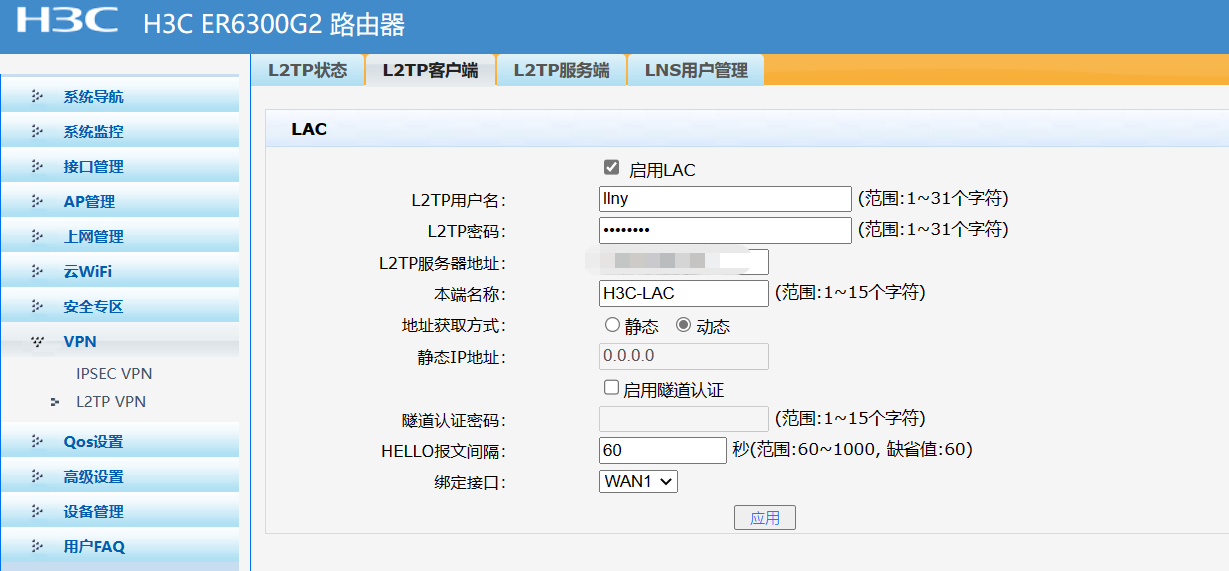
Task: Collapse the VPN menu section
Action: [x=120, y=342]
